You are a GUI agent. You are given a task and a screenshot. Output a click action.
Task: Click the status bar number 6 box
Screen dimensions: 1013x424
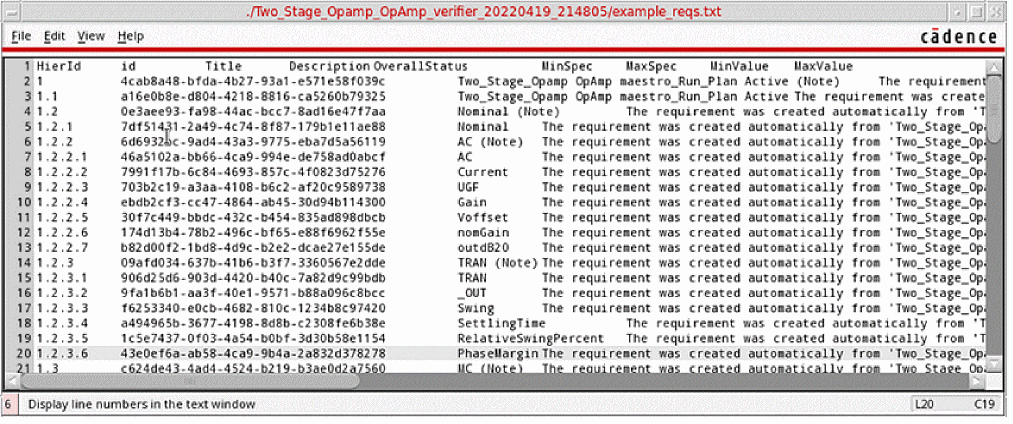click(9, 405)
